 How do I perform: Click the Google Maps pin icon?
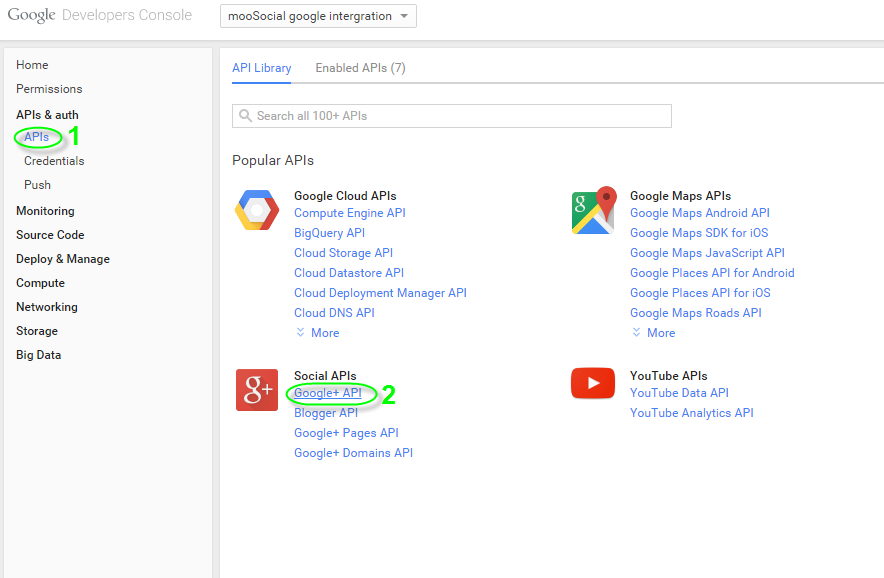coord(593,210)
